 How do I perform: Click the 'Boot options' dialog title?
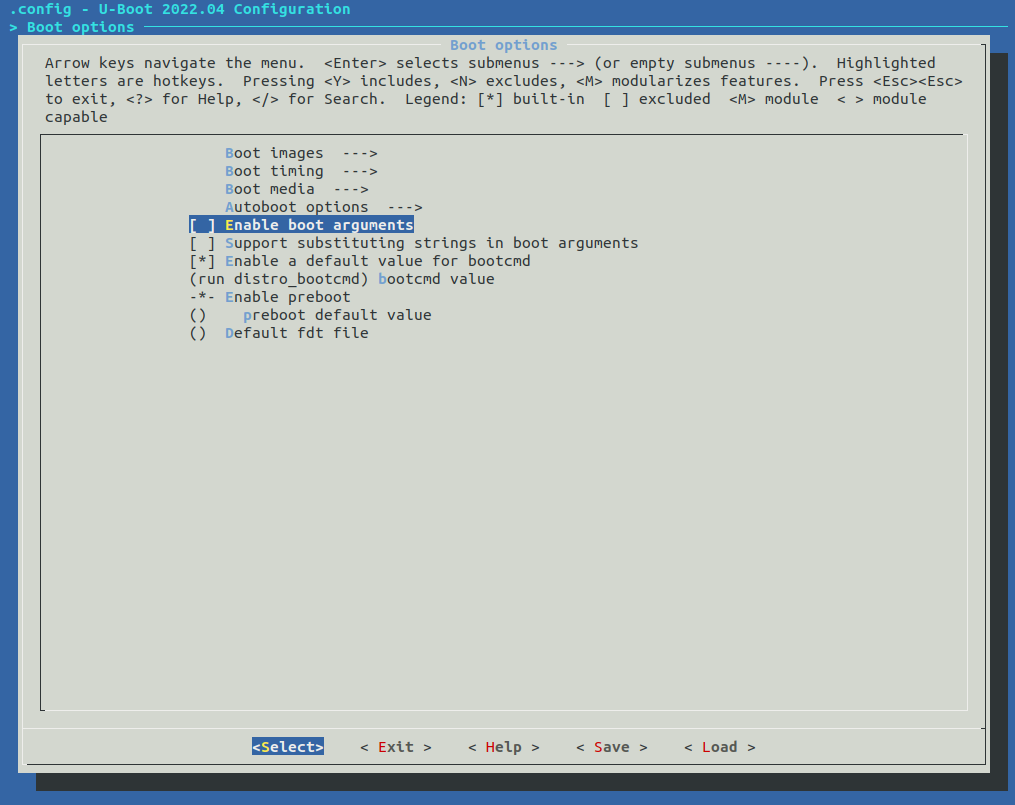(x=504, y=45)
